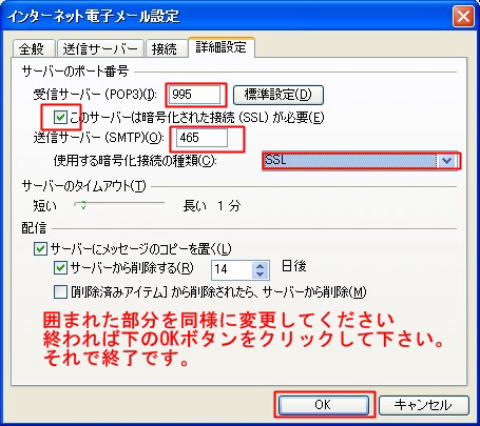Click the キャンセル button
This screenshot has height=426, width=480.
tap(424, 405)
